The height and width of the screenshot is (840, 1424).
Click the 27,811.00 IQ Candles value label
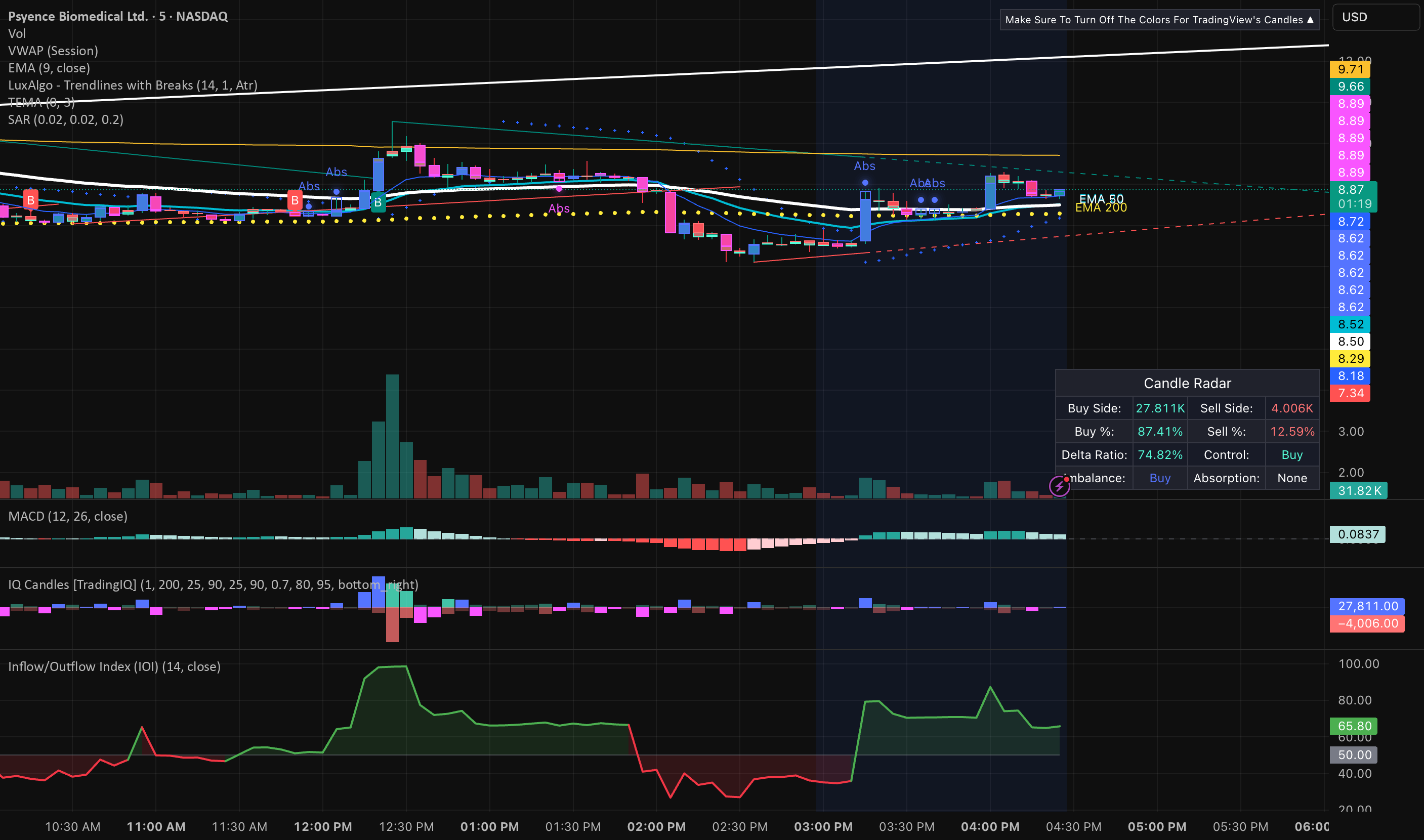[x=1367, y=606]
